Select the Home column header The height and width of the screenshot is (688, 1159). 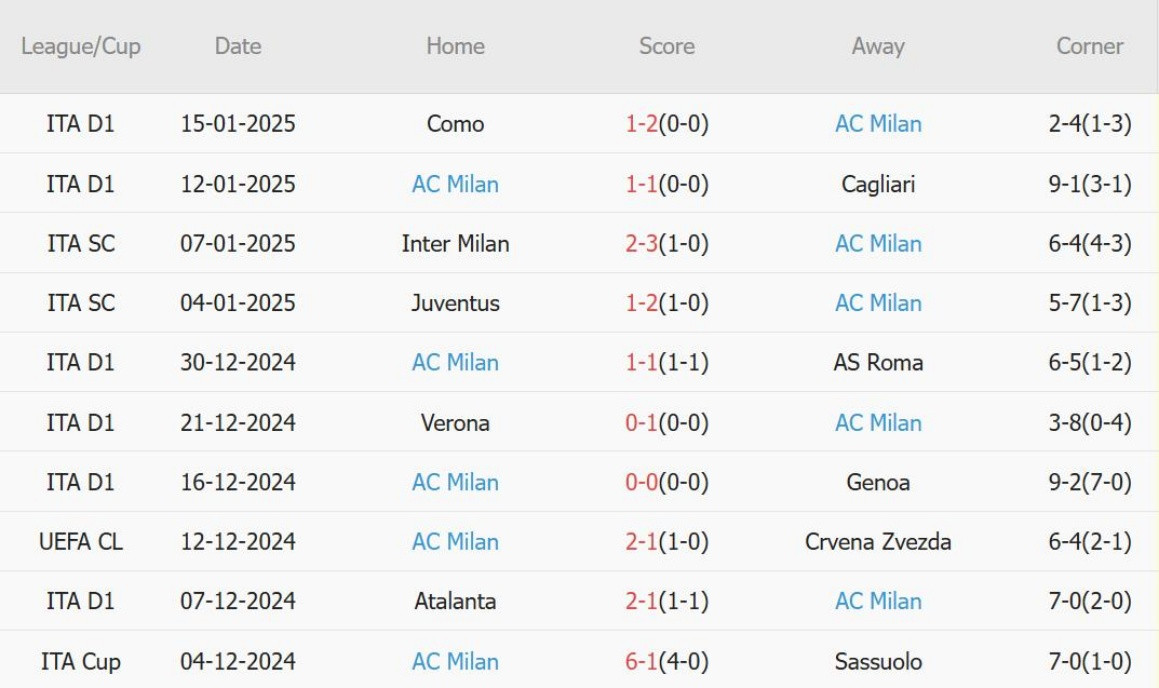pyautogui.click(x=455, y=46)
